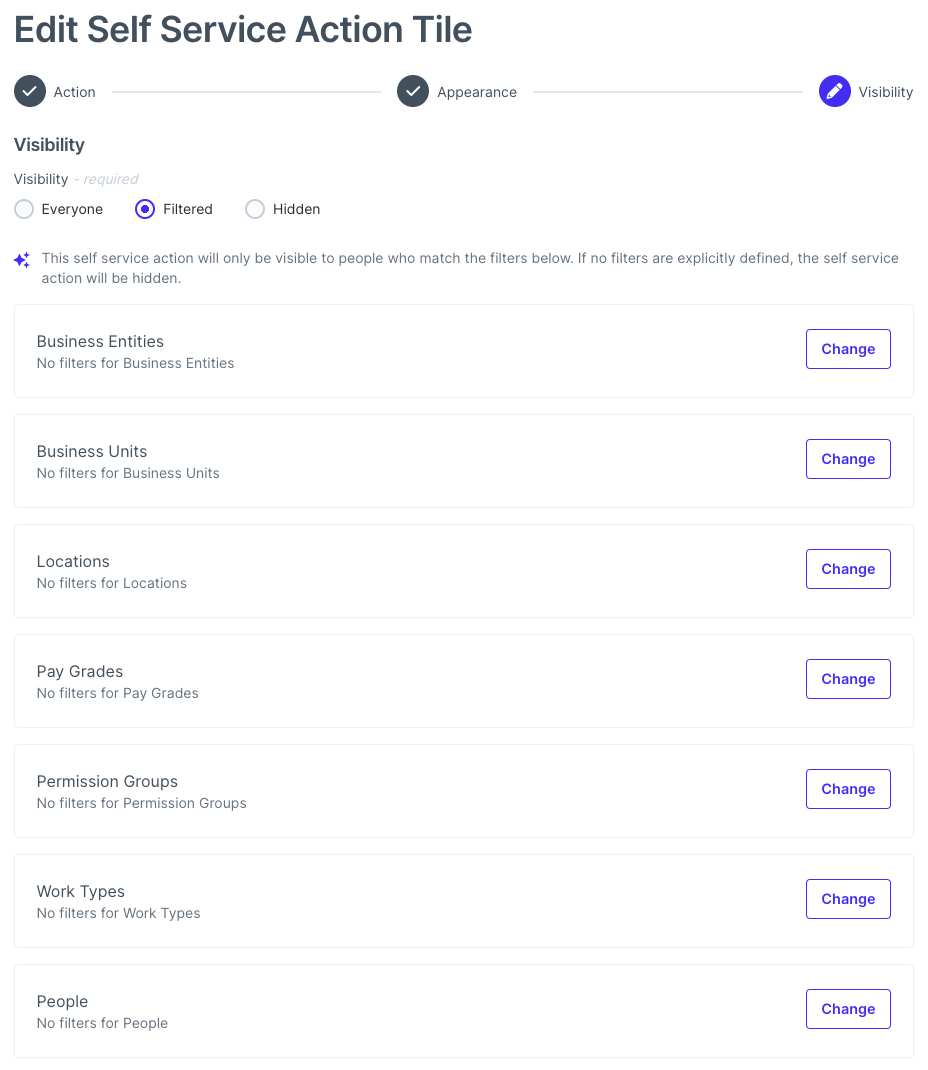This screenshot has width=928, height=1070.
Task: Change the Pay Grades filter
Action: pyautogui.click(x=848, y=679)
